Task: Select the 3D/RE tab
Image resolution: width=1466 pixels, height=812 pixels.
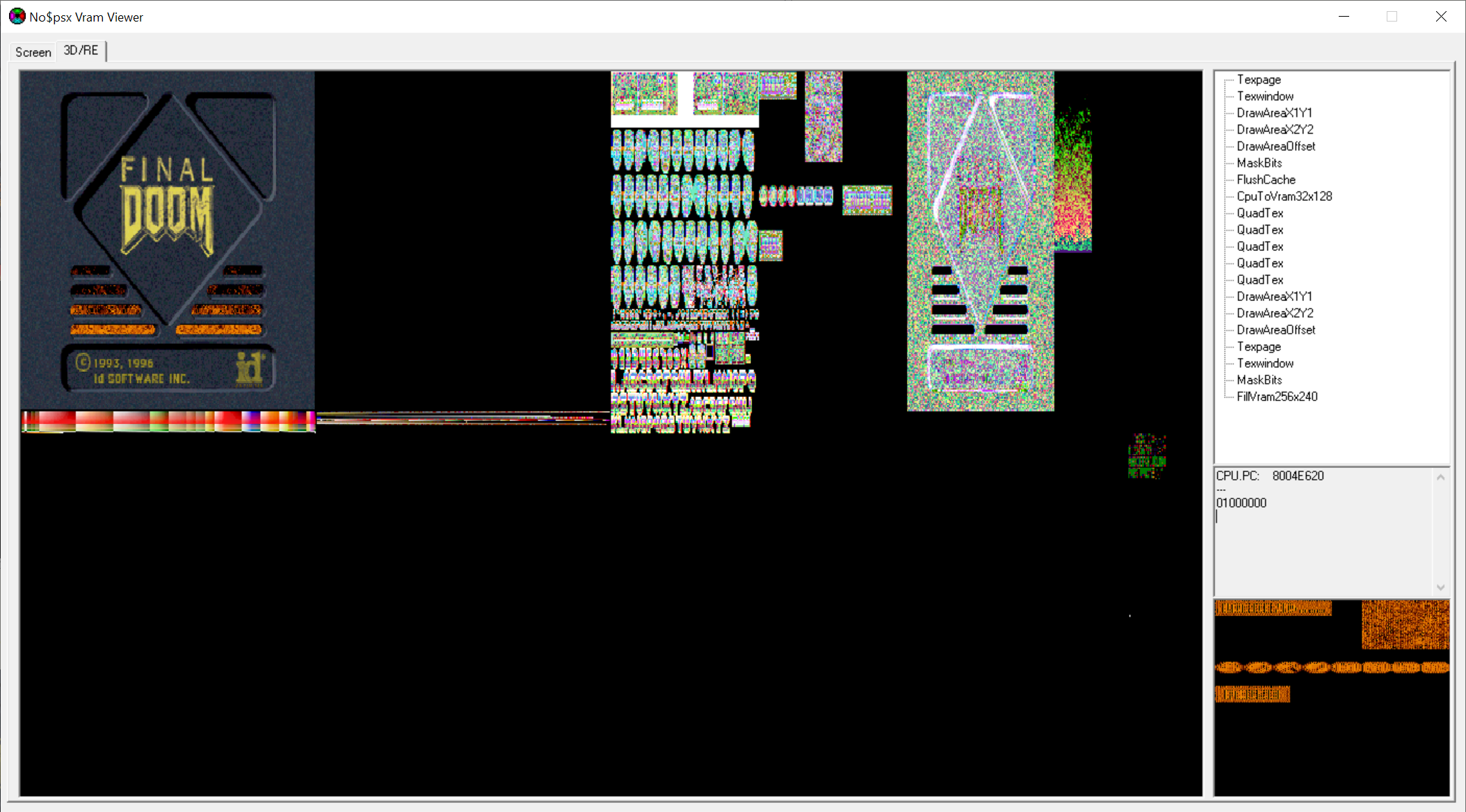Action: tap(81, 51)
